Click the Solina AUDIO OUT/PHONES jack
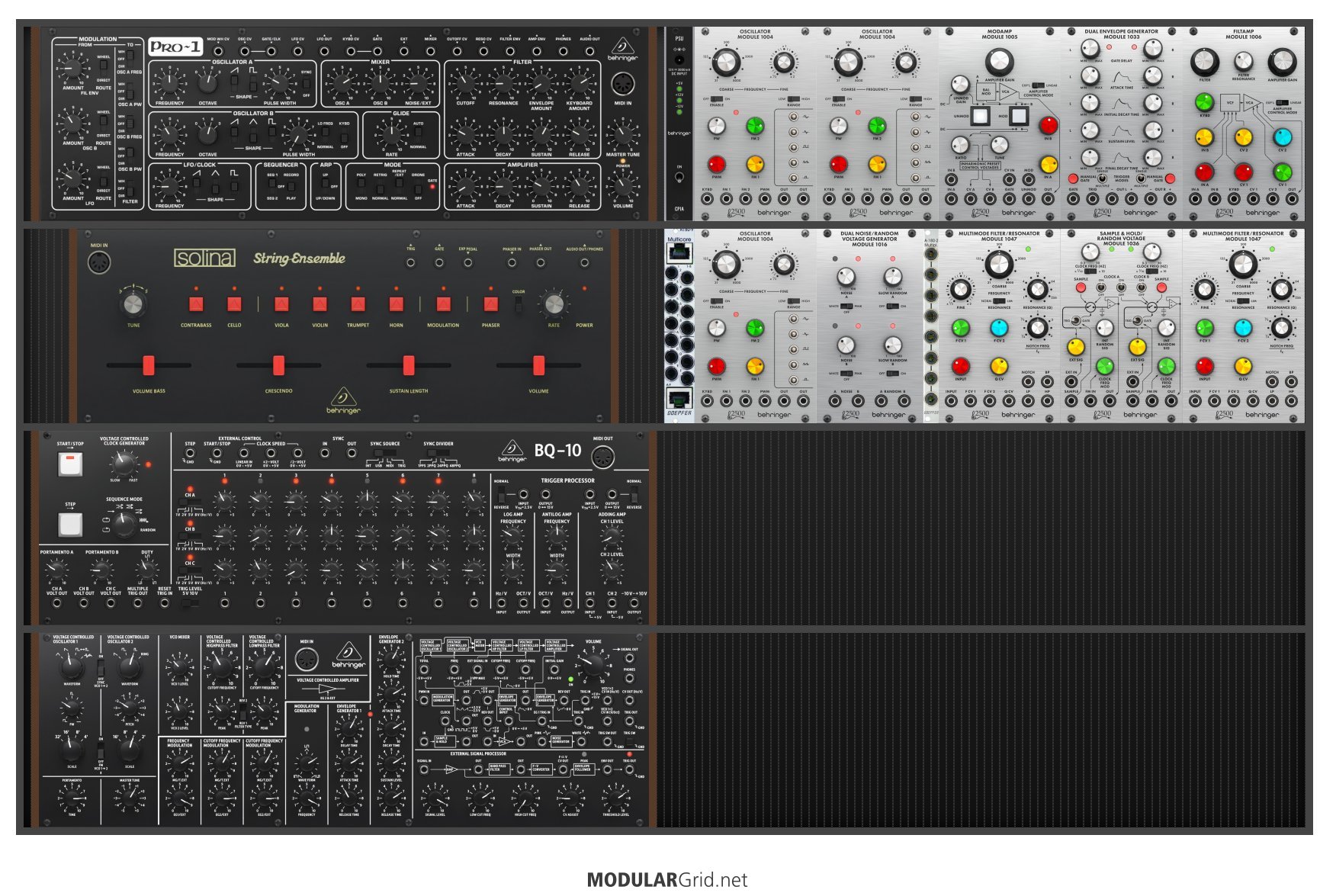This screenshot has height=896, width=1336. (x=584, y=262)
